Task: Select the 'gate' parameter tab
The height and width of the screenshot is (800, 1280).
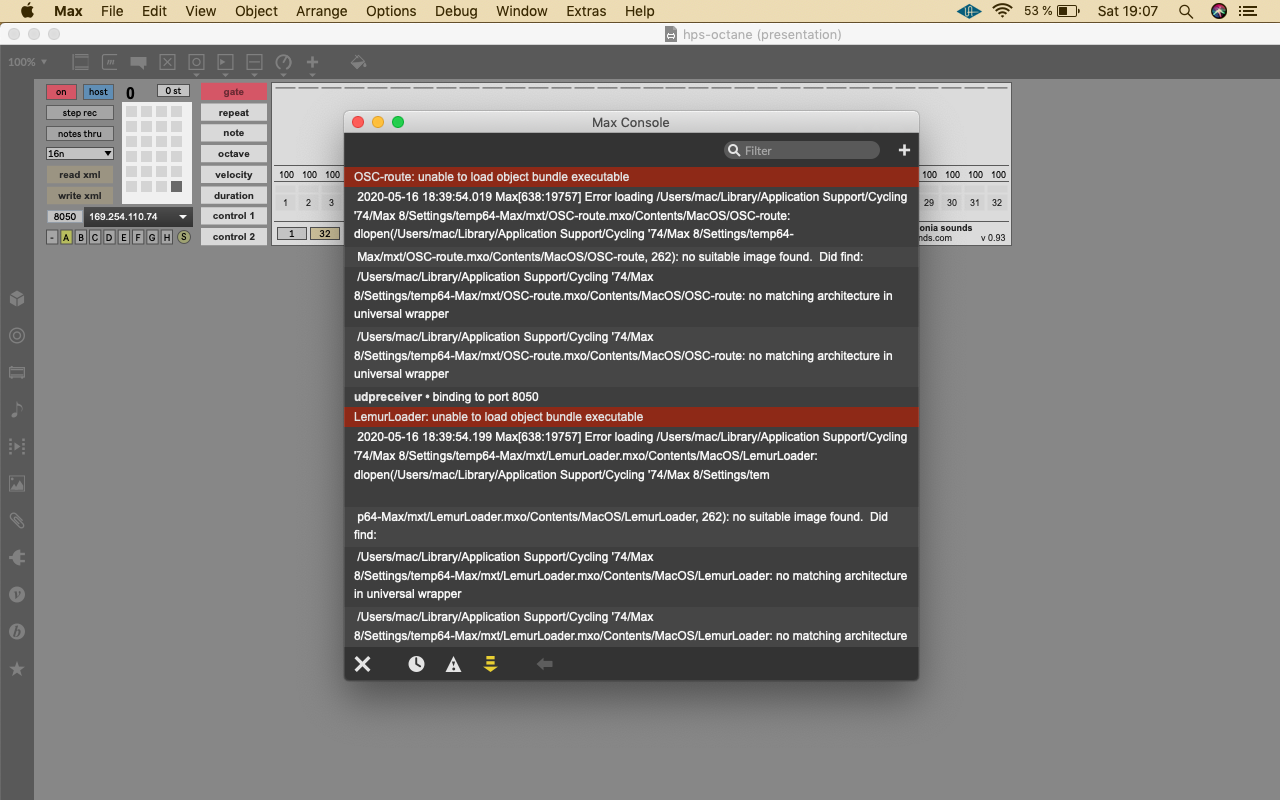Action: (x=234, y=92)
